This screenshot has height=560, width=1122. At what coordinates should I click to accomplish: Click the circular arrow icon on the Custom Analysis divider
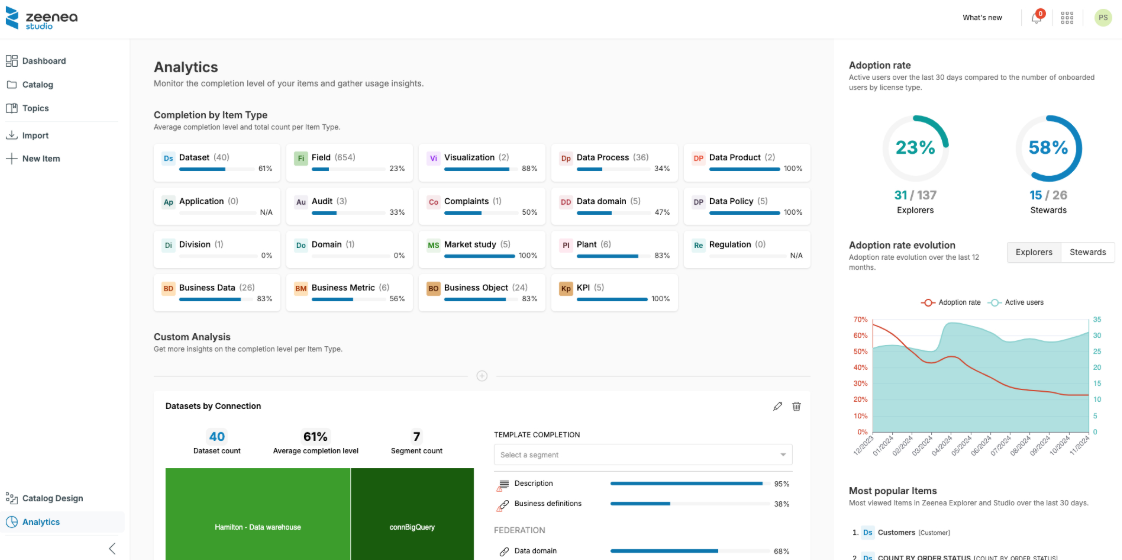pyautogui.click(x=482, y=376)
